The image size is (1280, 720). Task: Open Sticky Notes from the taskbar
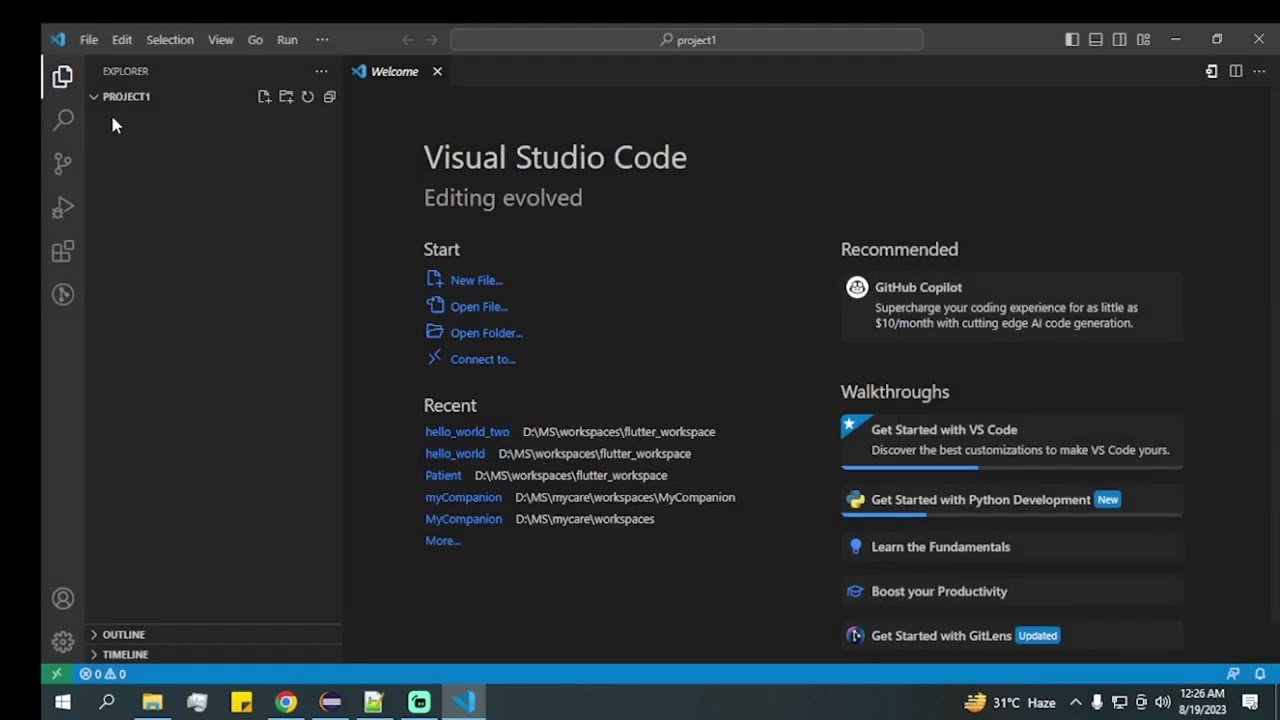click(241, 703)
